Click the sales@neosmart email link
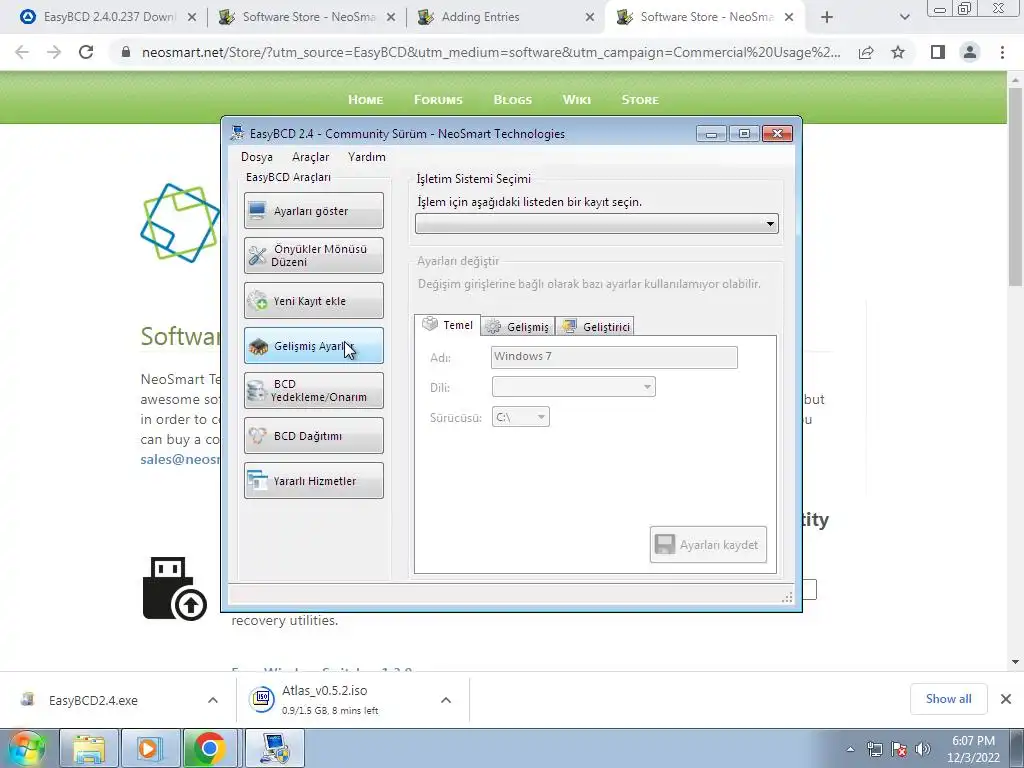Viewport: 1024px width, 768px height. (180, 459)
